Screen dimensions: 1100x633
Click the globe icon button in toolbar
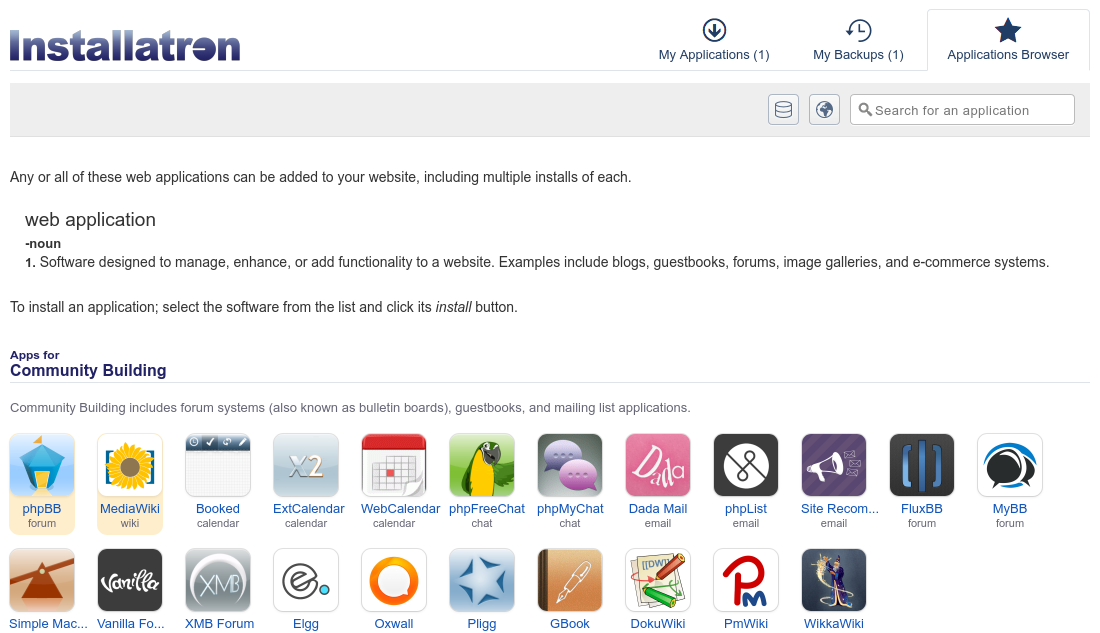coord(824,109)
